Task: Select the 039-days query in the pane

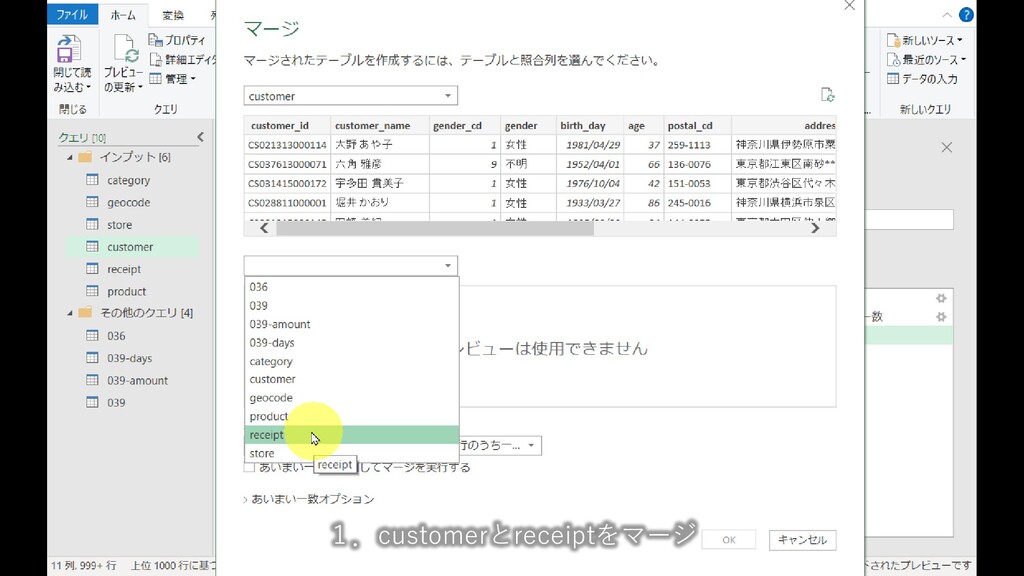Action: click(129, 358)
